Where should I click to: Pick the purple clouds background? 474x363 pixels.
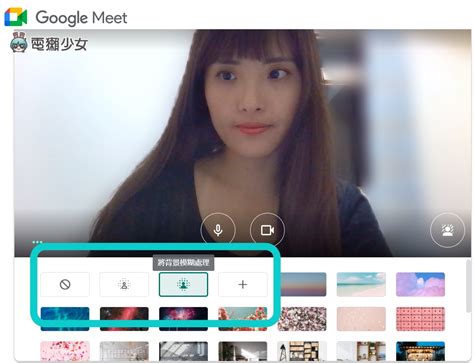420,284
